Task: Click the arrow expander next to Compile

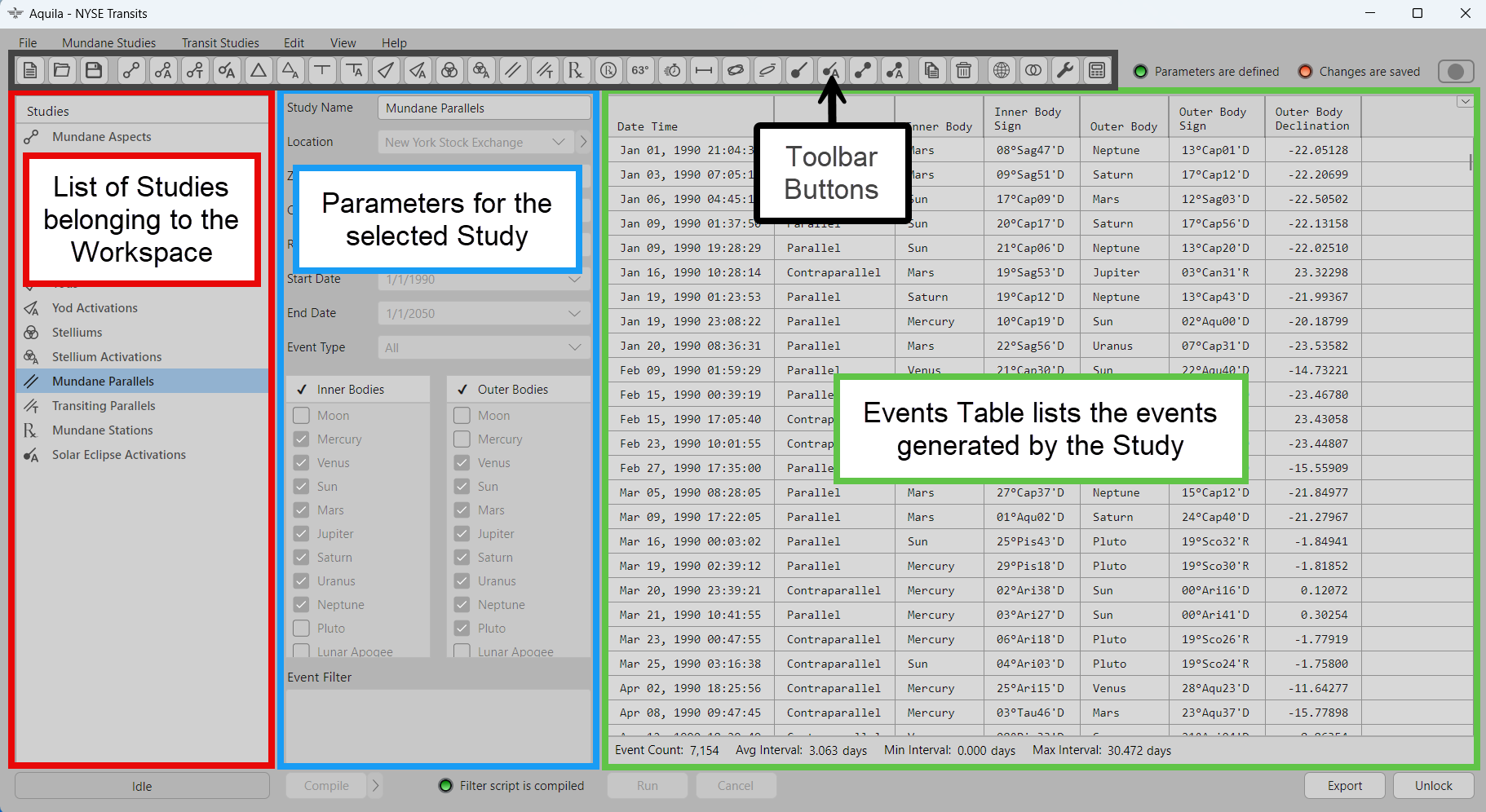Action: pyautogui.click(x=375, y=786)
